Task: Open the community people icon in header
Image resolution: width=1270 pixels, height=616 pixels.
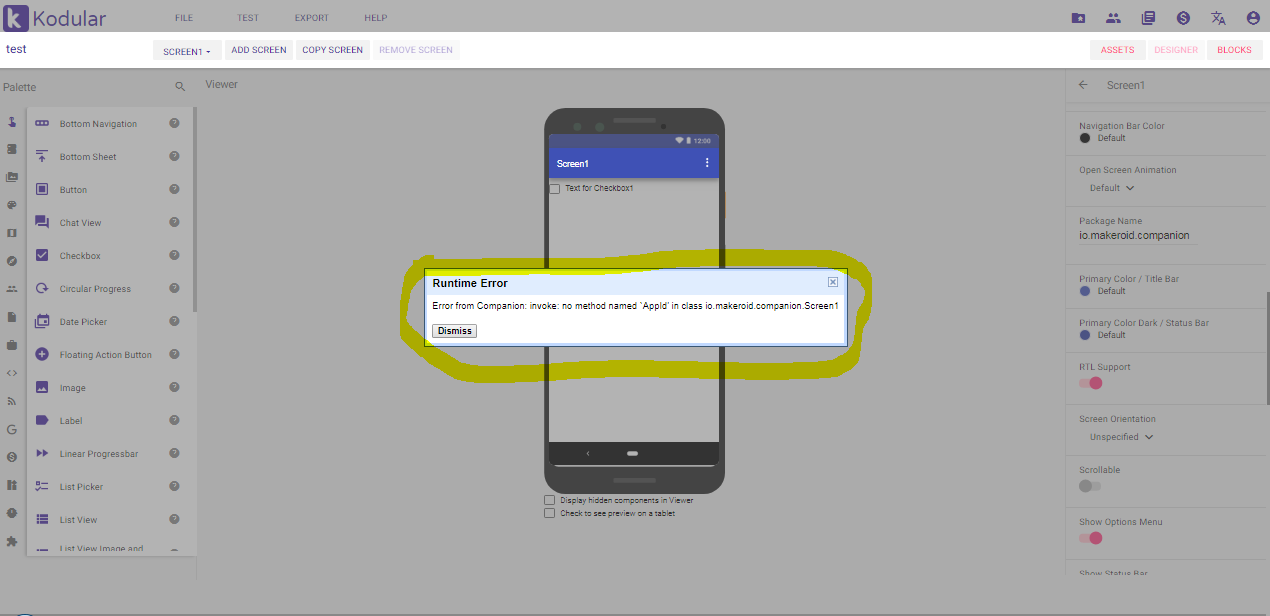Action: coord(1113,18)
